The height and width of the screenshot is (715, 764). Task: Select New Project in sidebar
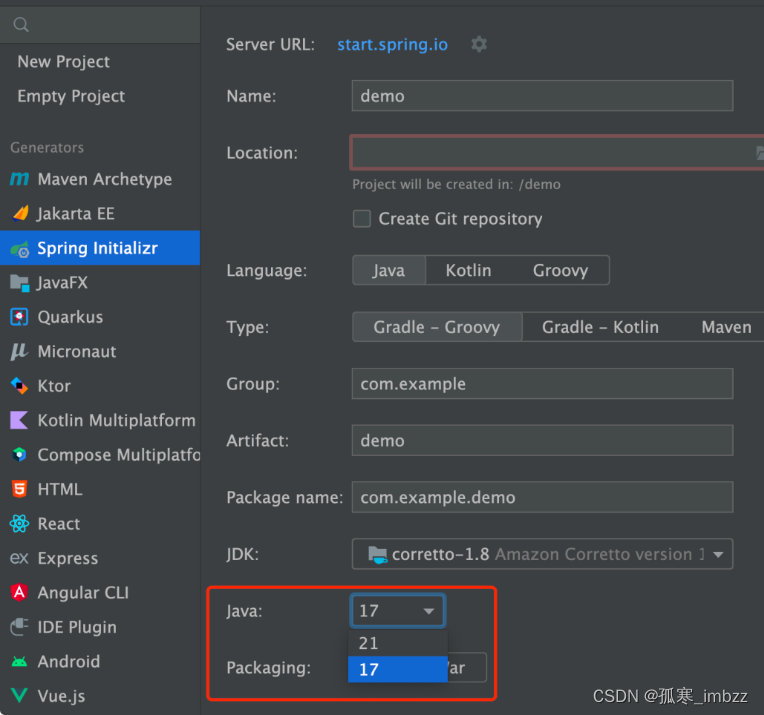[x=64, y=62]
